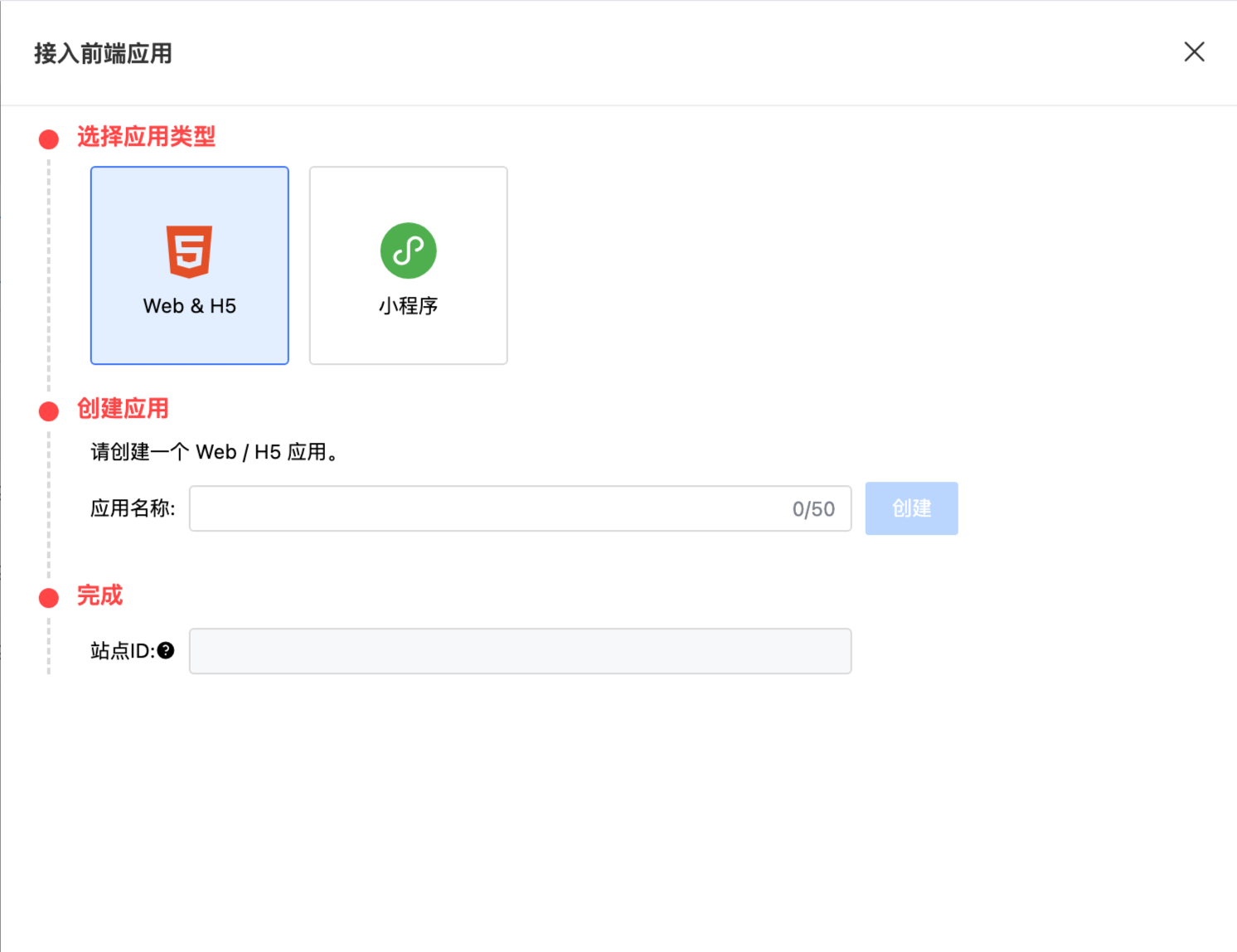Click the 接入前端应用 dialog title
1237x952 pixels.
103,54
